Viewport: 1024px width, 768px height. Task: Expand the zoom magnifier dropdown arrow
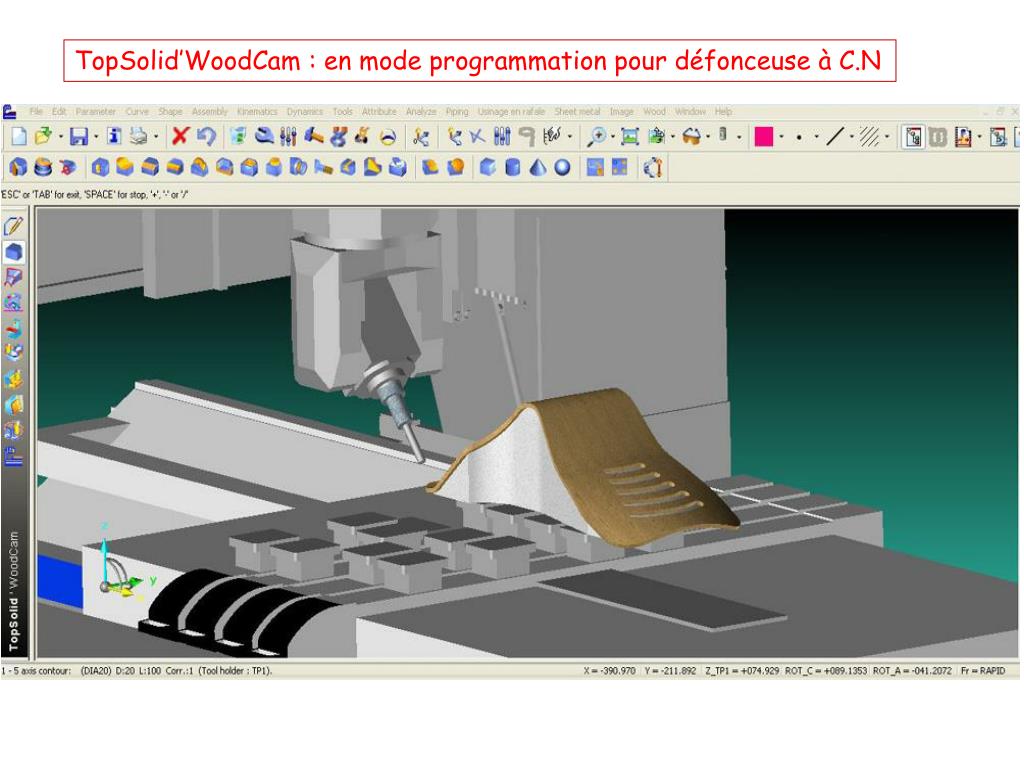pyautogui.click(x=613, y=136)
